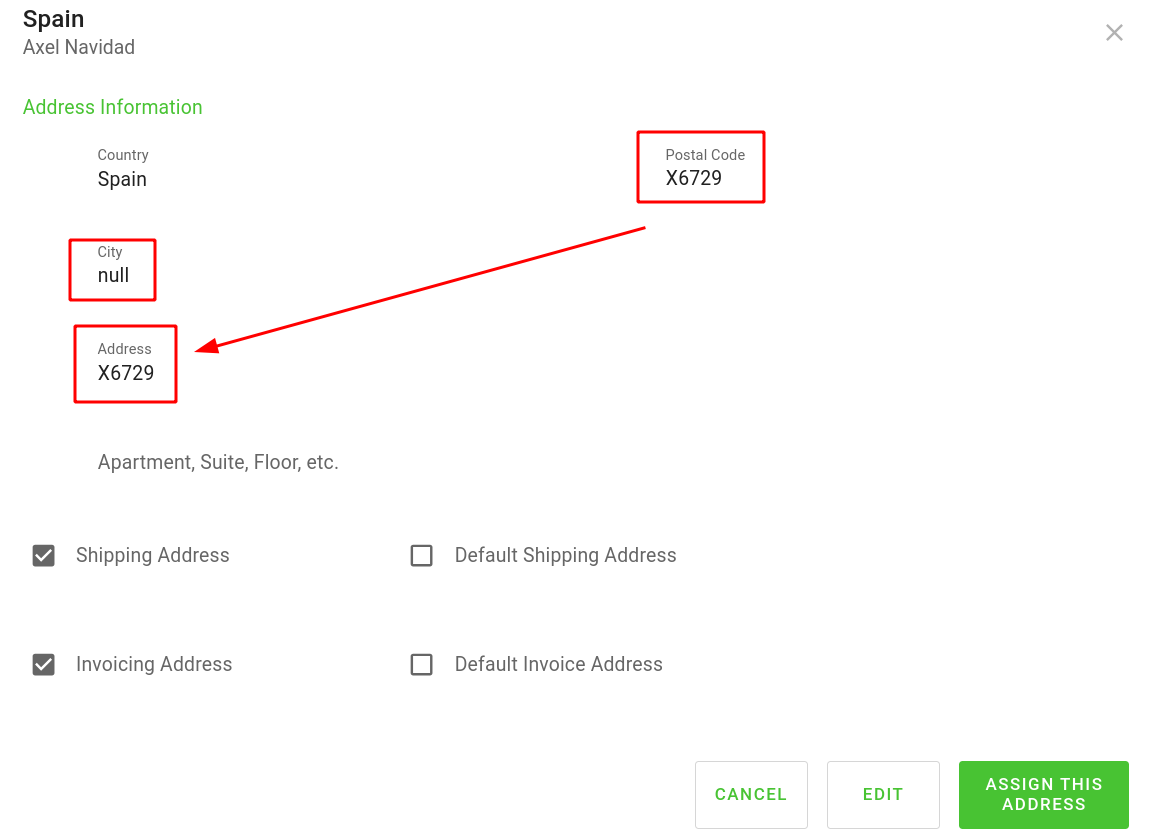The width and height of the screenshot is (1152, 838).
Task: Assign this address with green button
Action: tap(1043, 795)
